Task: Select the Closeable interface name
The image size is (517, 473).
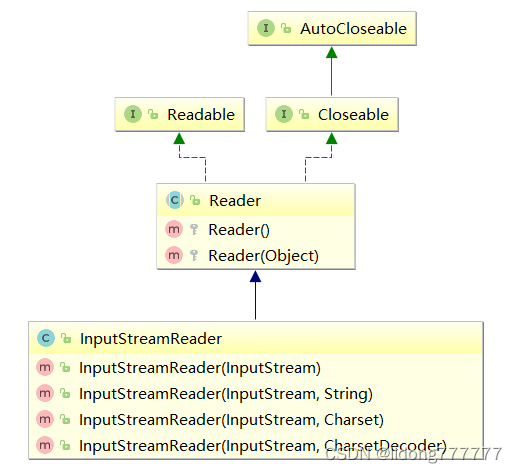Action: [353, 115]
